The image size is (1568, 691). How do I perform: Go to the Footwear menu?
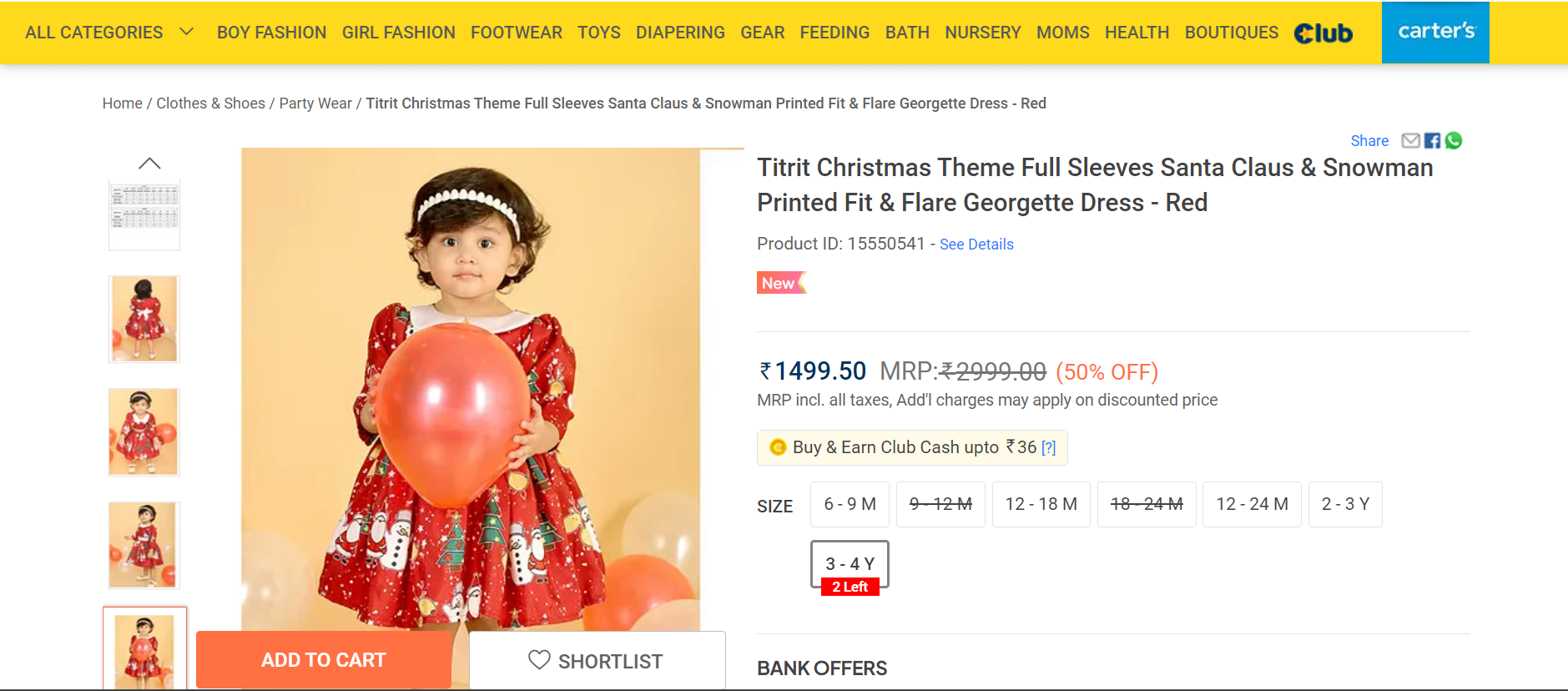[516, 33]
